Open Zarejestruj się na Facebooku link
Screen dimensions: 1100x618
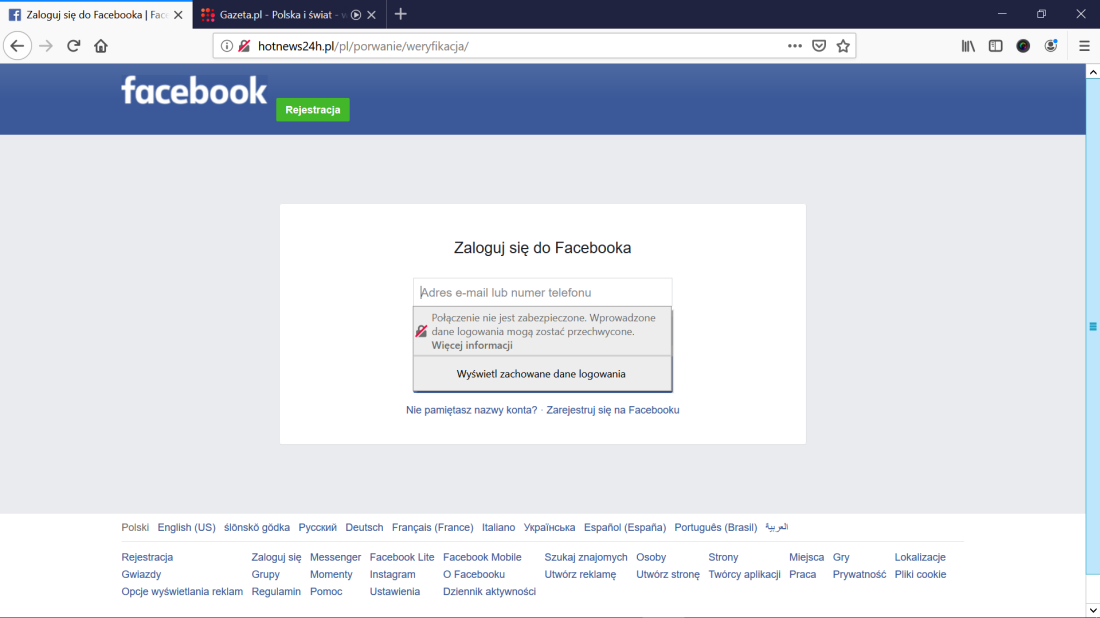point(612,410)
